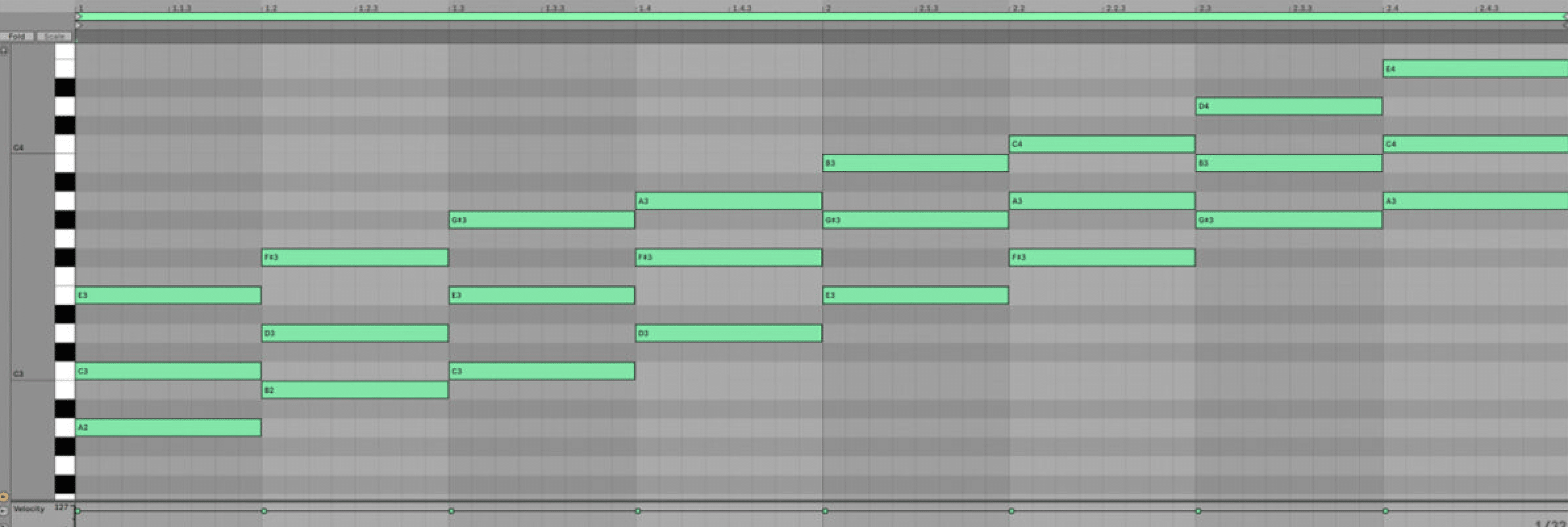
Task: Click the bar 2 marker in the time ruler
Action: click(827, 8)
